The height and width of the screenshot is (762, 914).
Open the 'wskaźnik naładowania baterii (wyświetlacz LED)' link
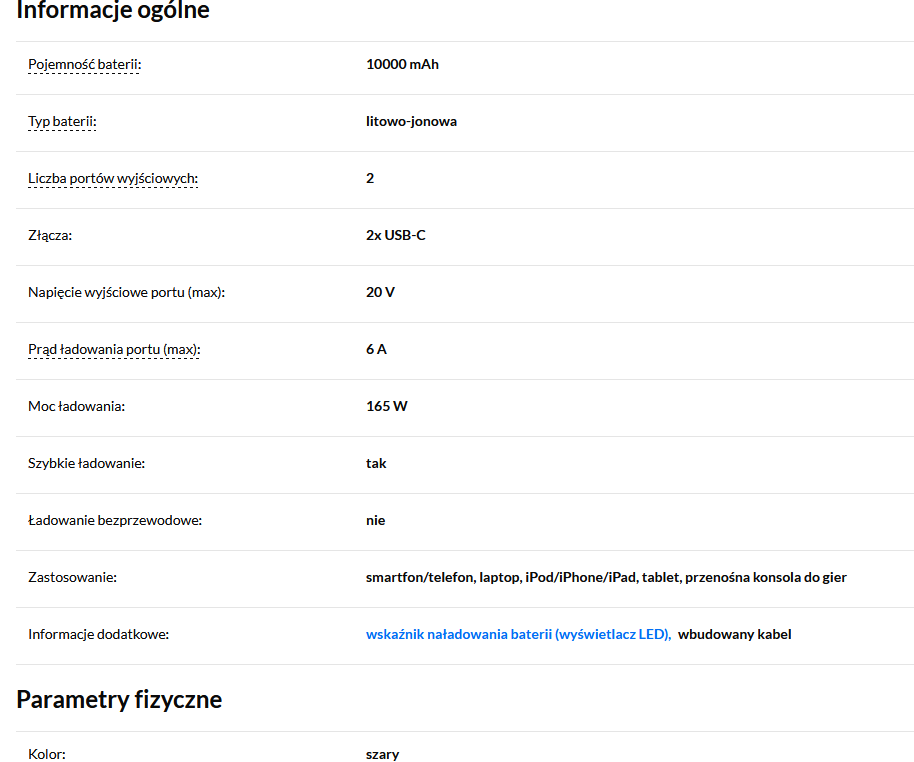518,634
